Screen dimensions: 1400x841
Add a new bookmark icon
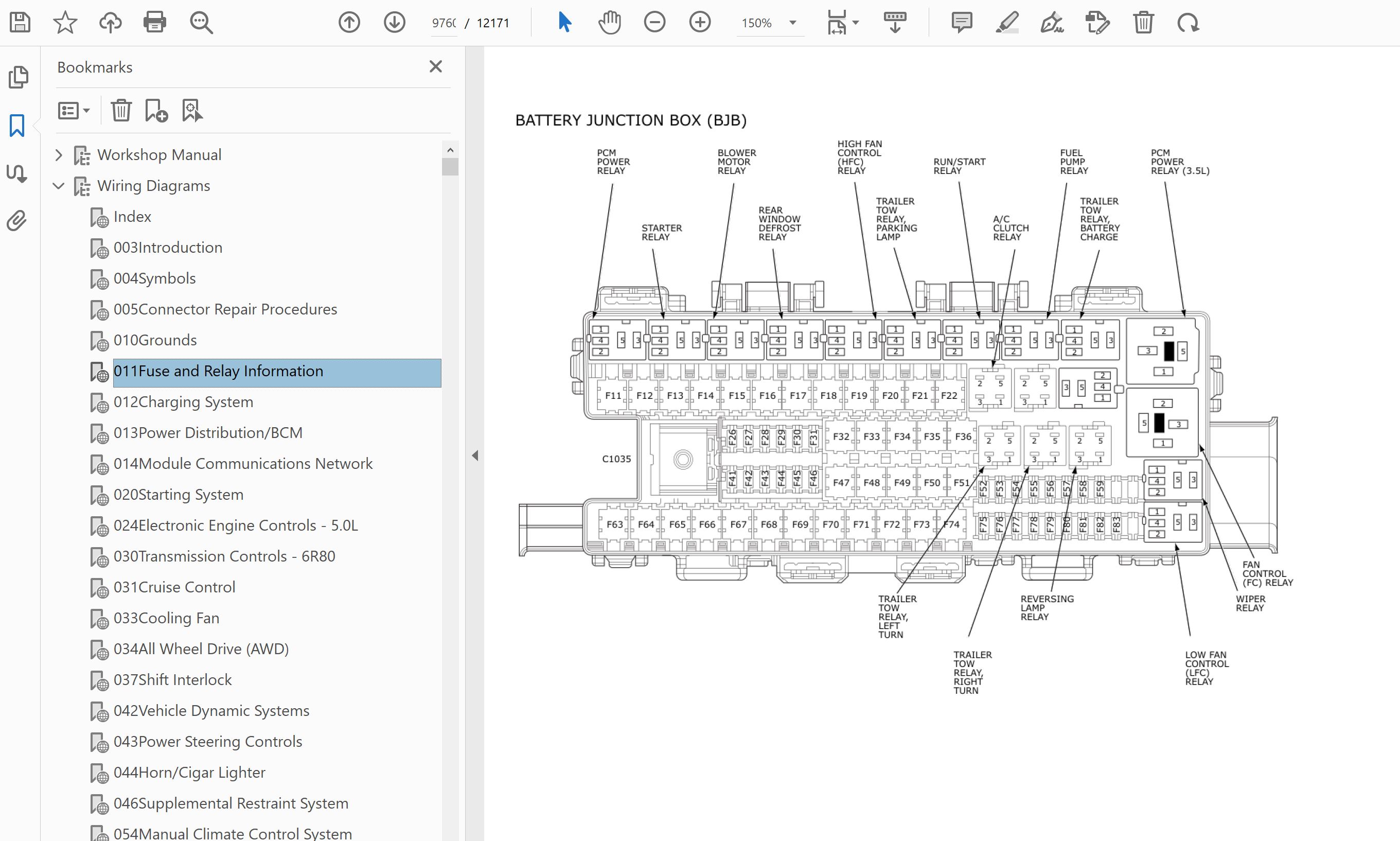tap(156, 110)
